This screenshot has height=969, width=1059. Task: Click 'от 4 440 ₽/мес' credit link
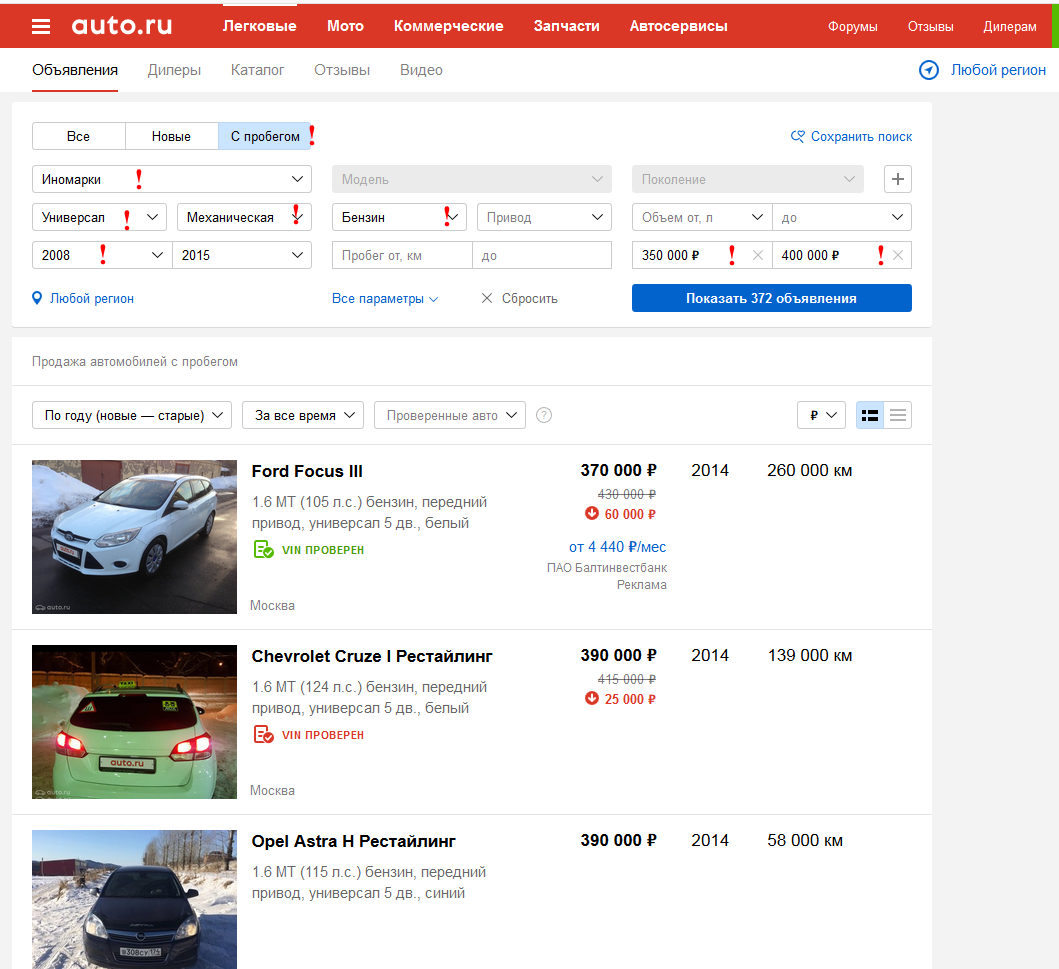(x=617, y=547)
